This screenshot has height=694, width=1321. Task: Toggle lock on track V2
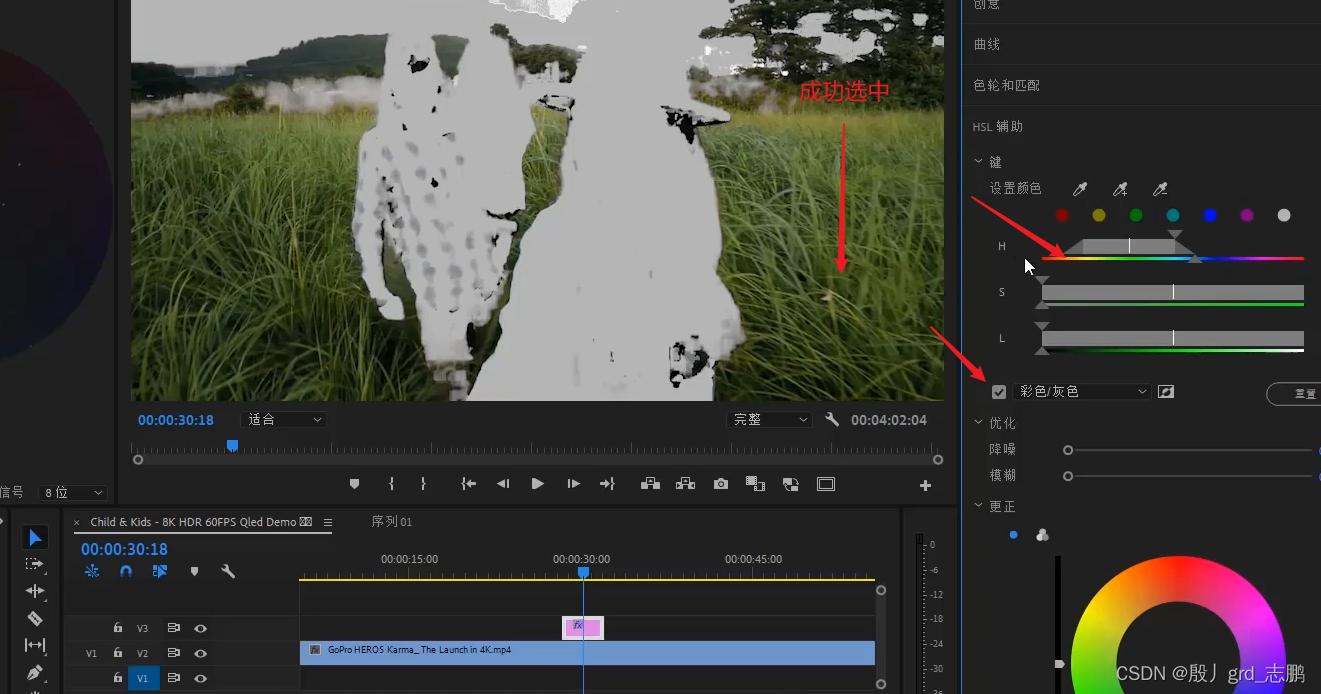(118, 653)
